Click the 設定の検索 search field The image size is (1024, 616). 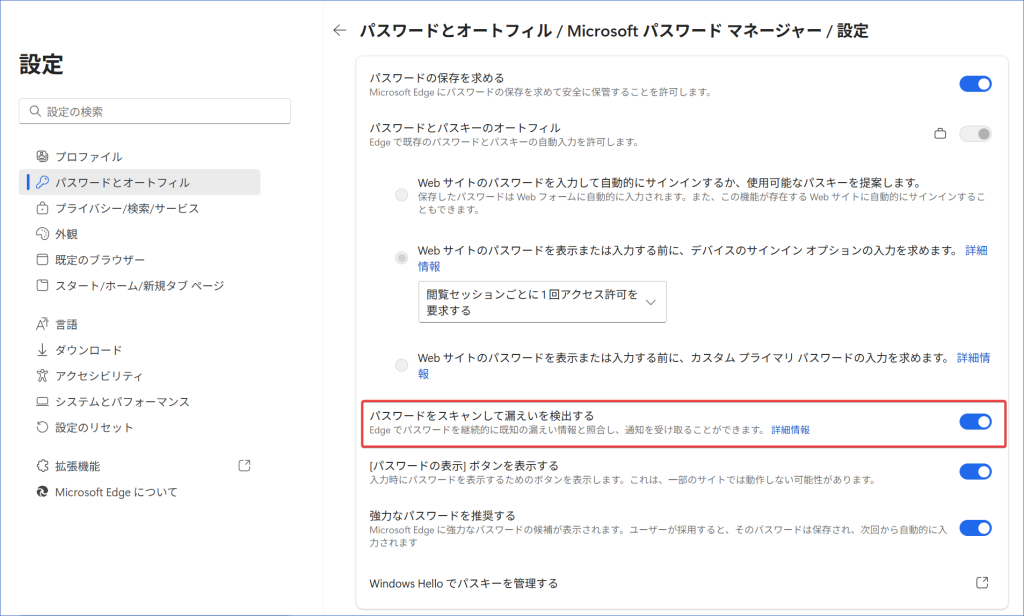[155, 111]
